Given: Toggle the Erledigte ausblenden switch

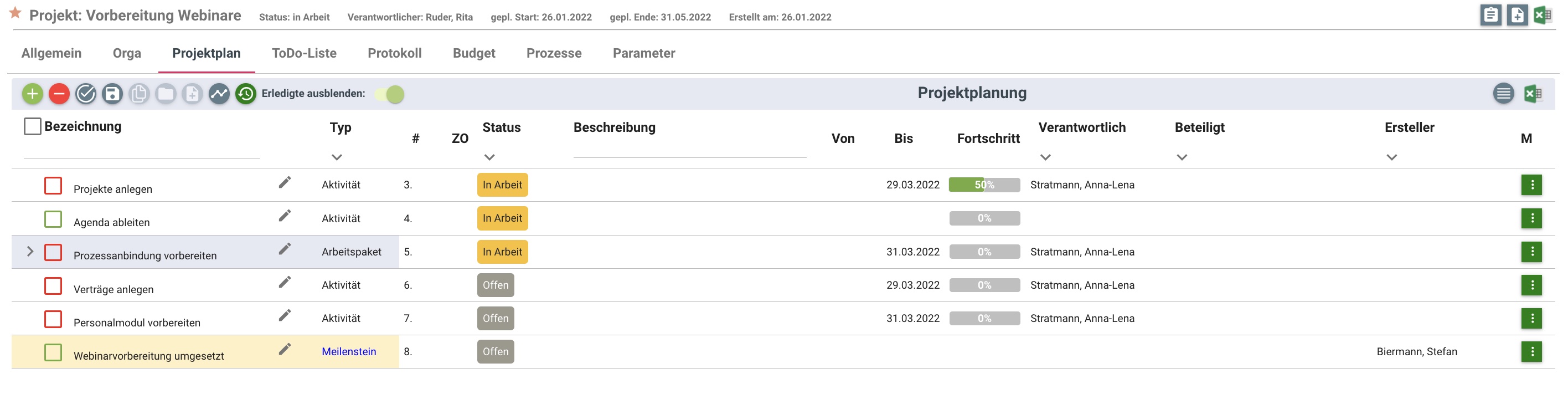Looking at the screenshot, I should coord(390,94).
